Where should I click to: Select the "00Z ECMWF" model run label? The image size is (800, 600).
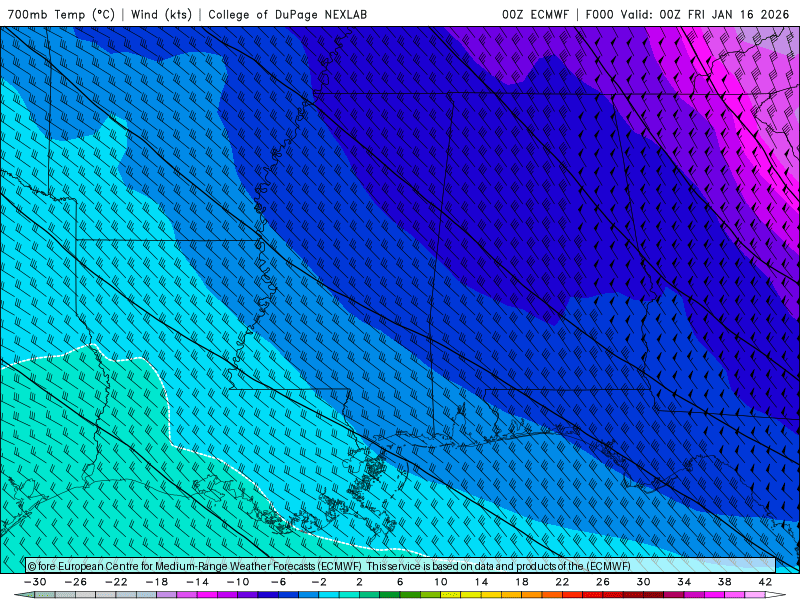pyautogui.click(x=535, y=14)
